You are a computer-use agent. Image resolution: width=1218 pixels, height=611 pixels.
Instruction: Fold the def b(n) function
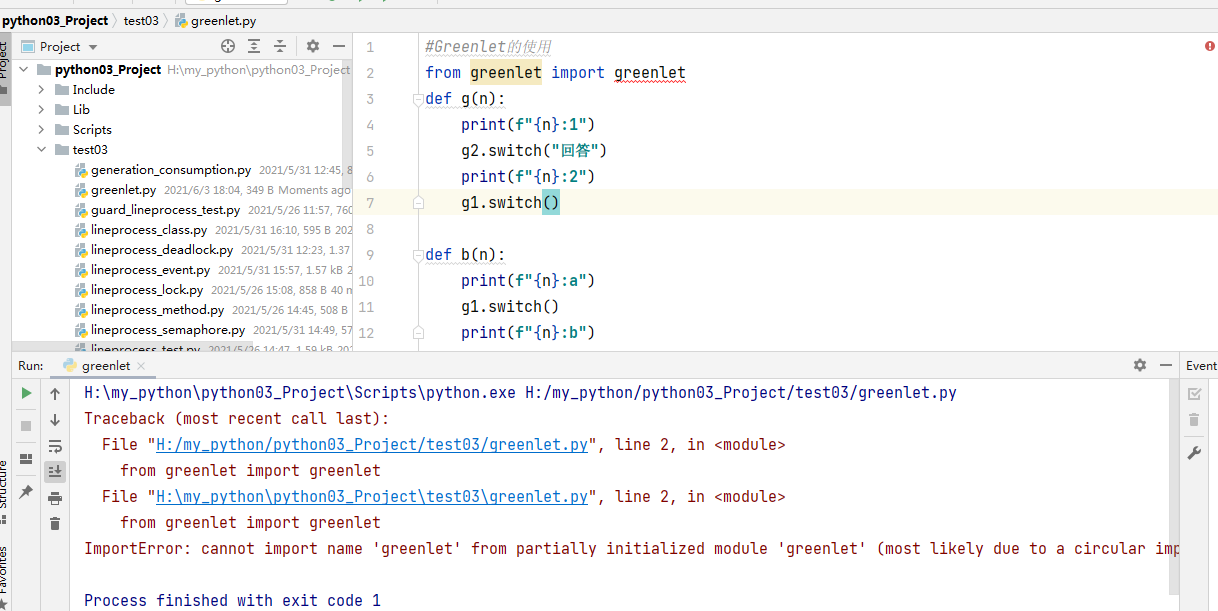point(417,255)
